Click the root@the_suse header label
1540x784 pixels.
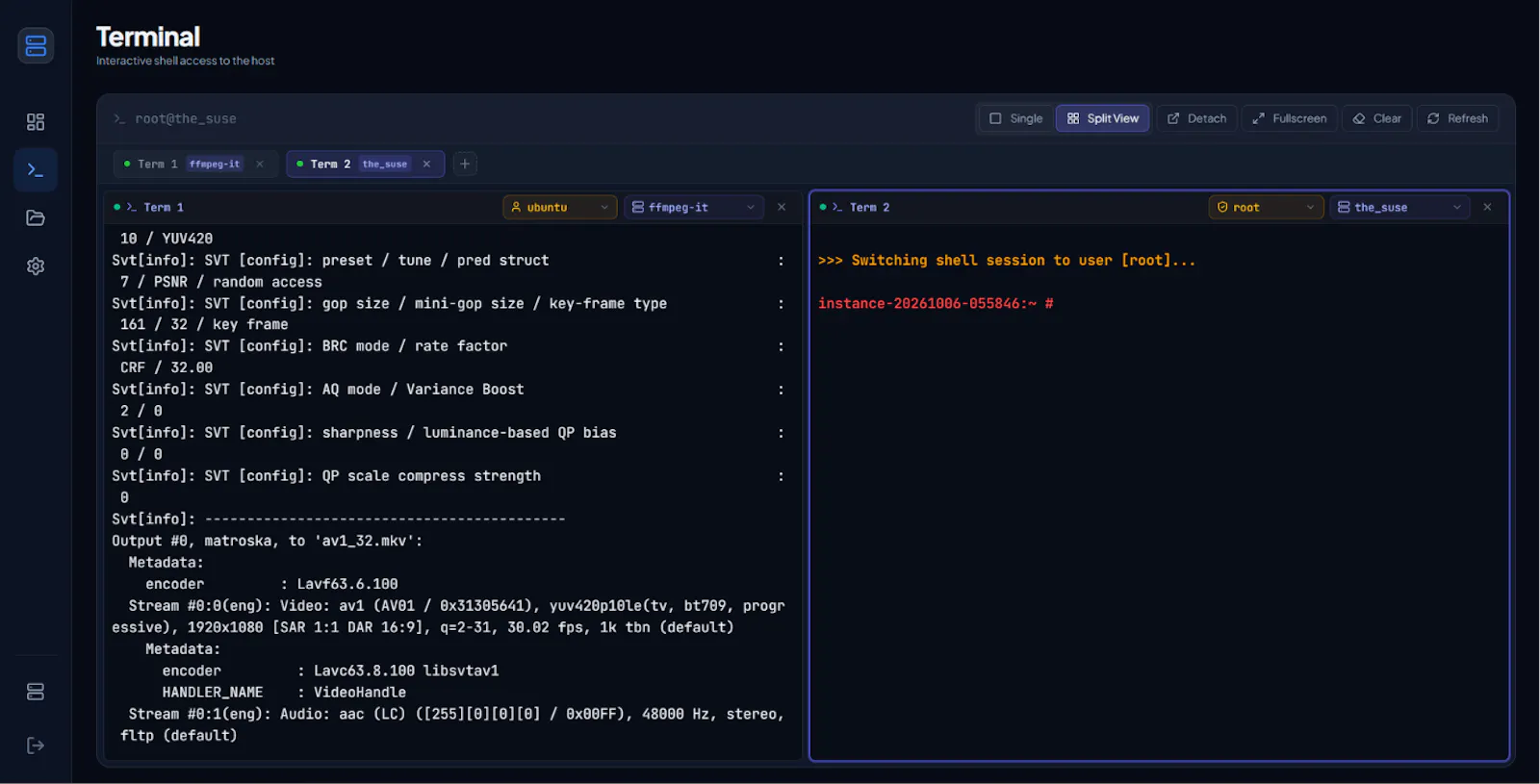(x=186, y=119)
